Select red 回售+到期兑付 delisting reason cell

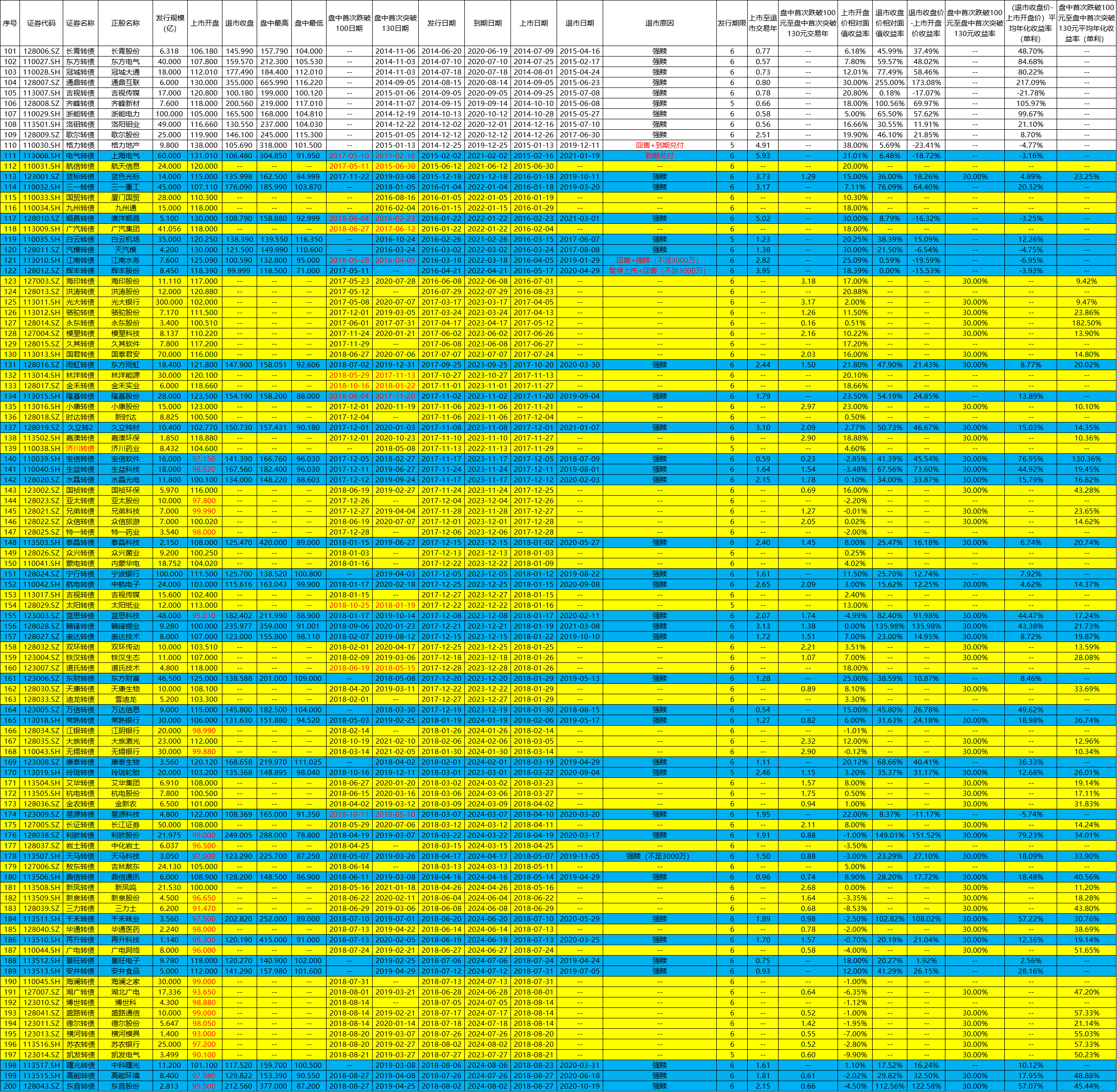[659, 145]
